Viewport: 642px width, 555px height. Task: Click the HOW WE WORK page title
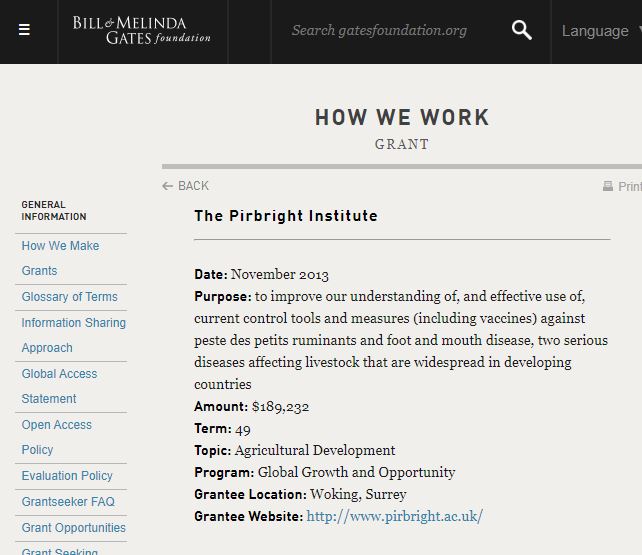point(402,118)
